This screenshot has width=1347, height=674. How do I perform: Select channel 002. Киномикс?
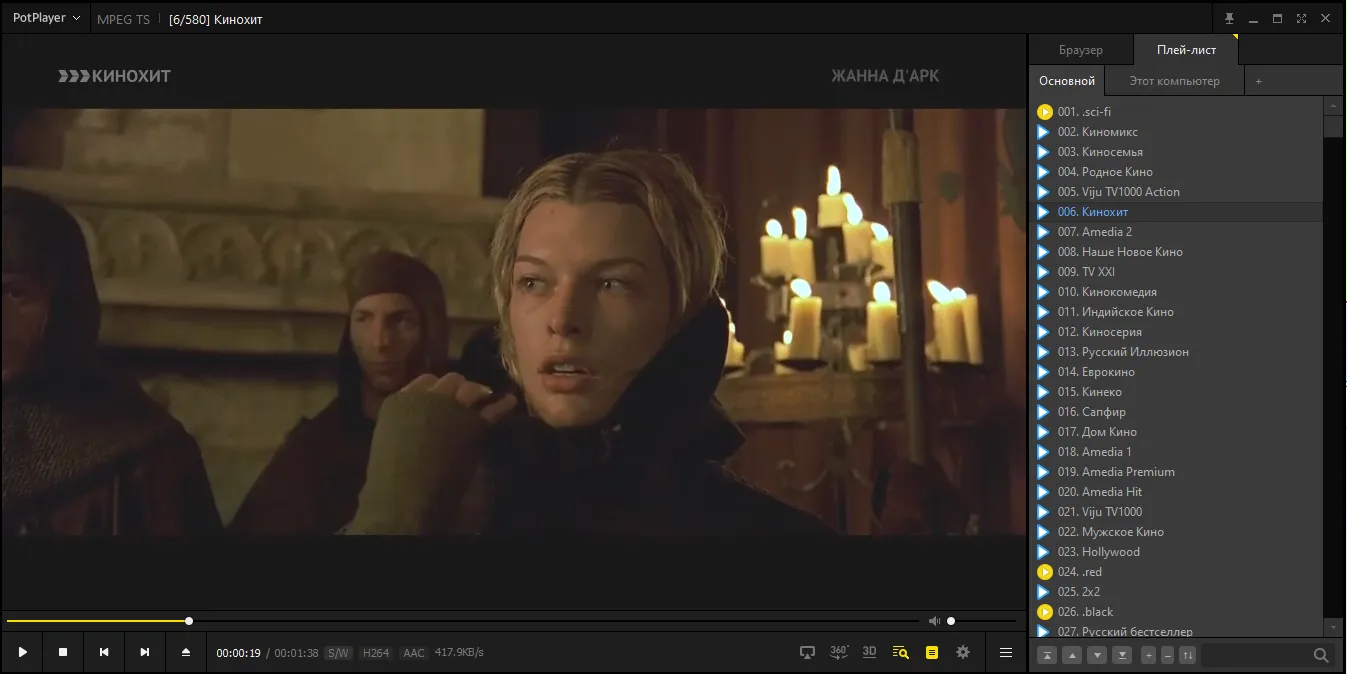click(x=1176, y=132)
